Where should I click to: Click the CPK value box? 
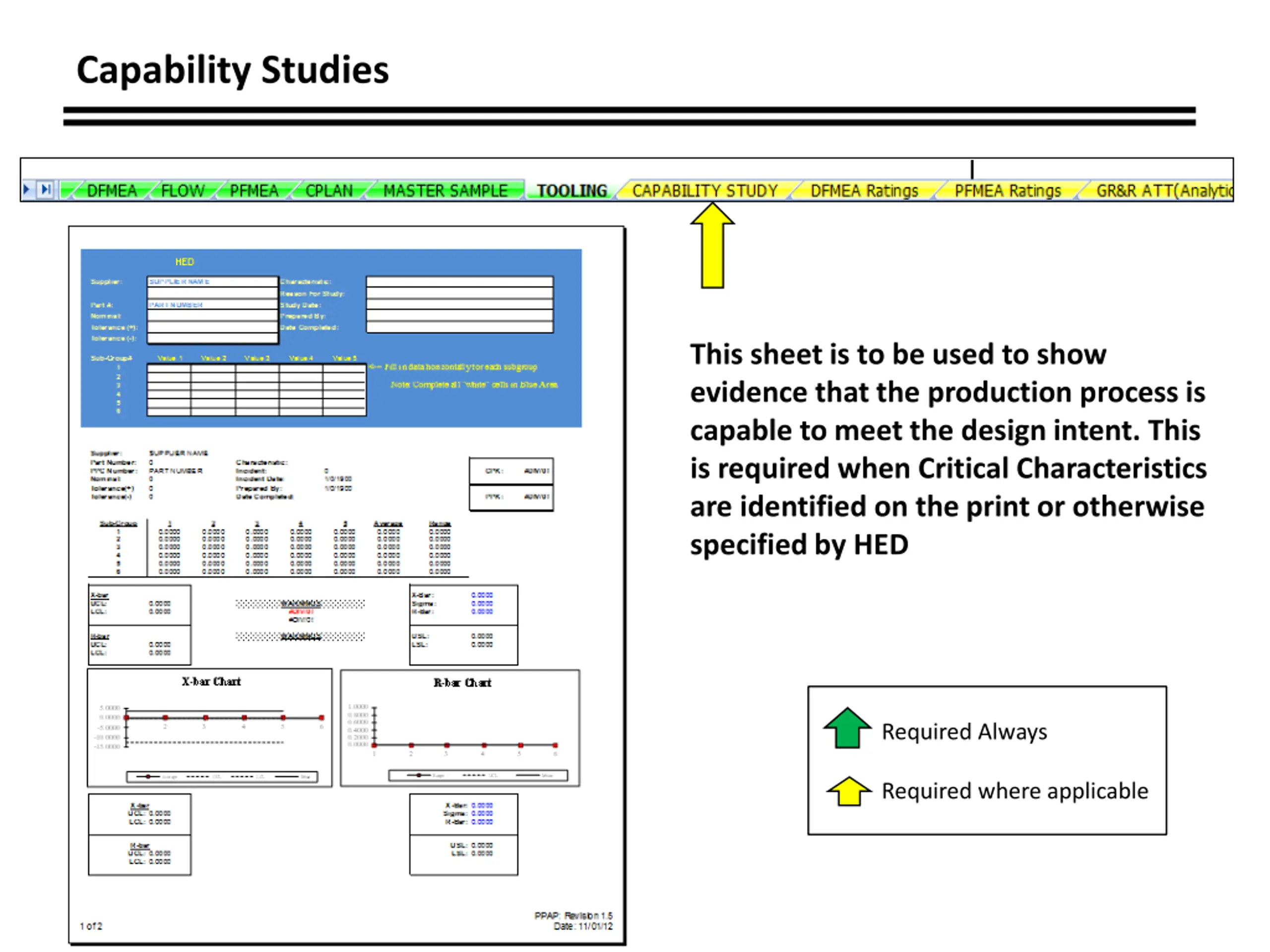pyautogui.click(x=511, y=471)
